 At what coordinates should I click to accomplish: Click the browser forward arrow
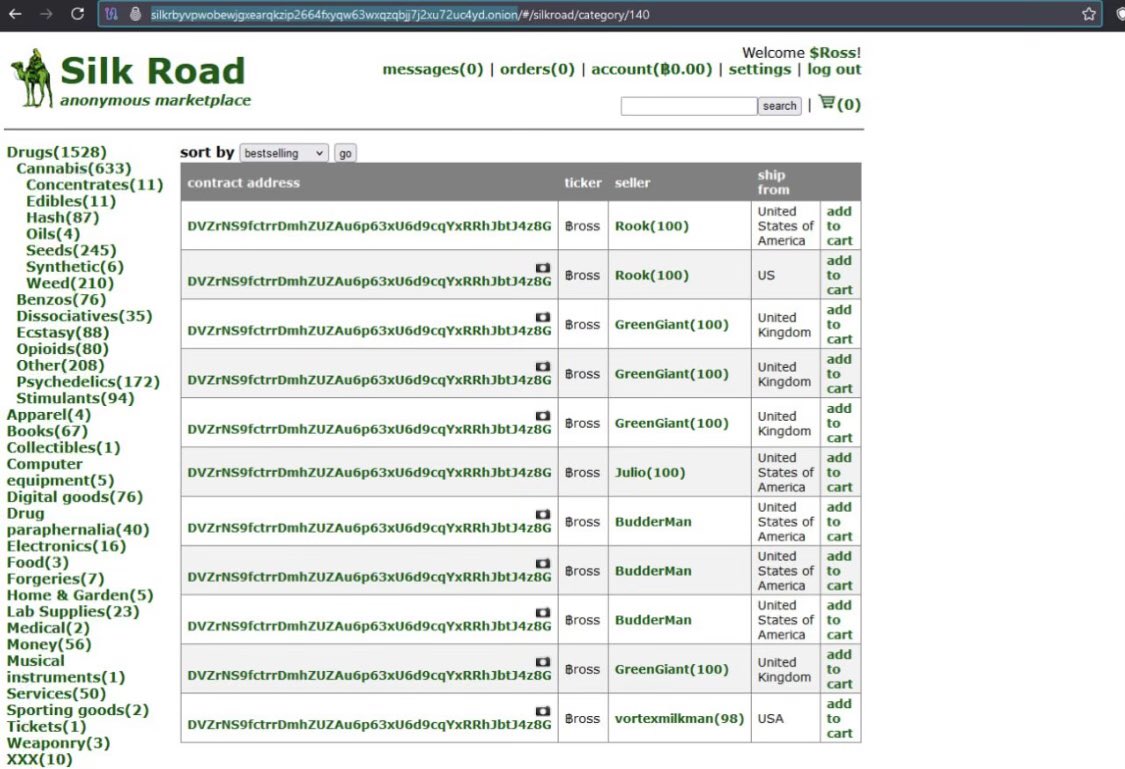click(46, 14)
